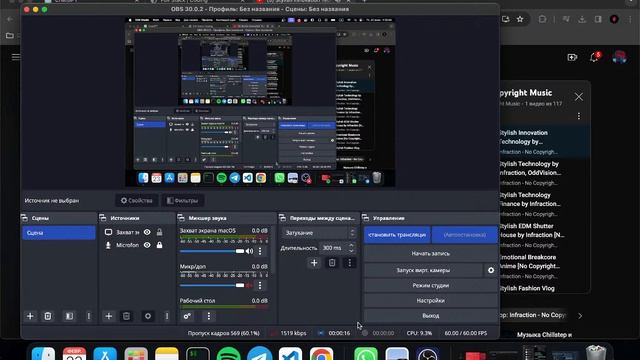Undock the Sources panel via its header icon
640x360 pixels.
tap(102, 218)
